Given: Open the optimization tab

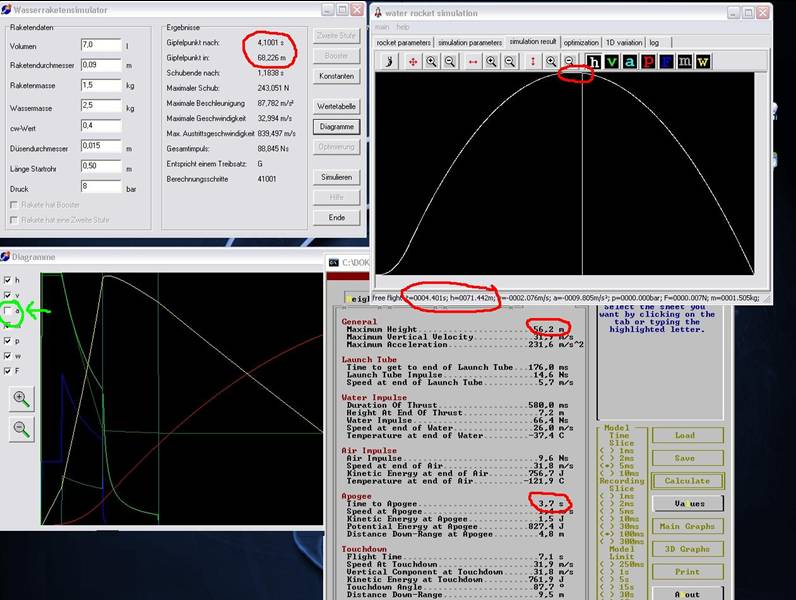Looking at the screenshot, I should pos(581,43).
